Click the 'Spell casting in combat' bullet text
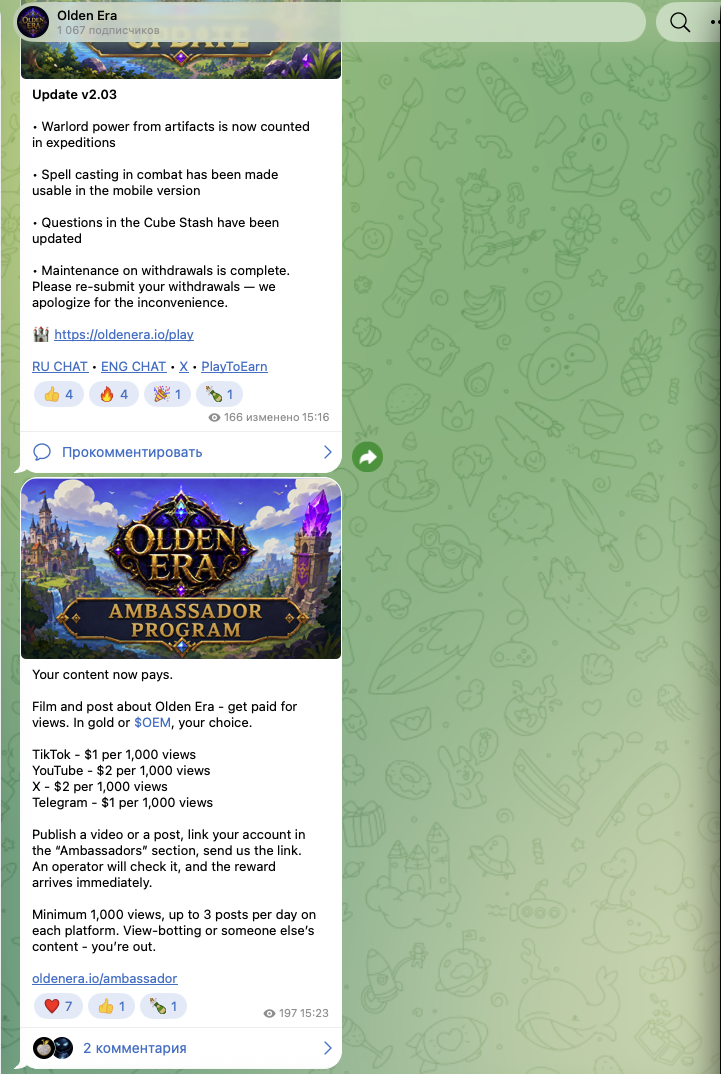The height and width of the screenshot is (1074, 721). point(155,183)
